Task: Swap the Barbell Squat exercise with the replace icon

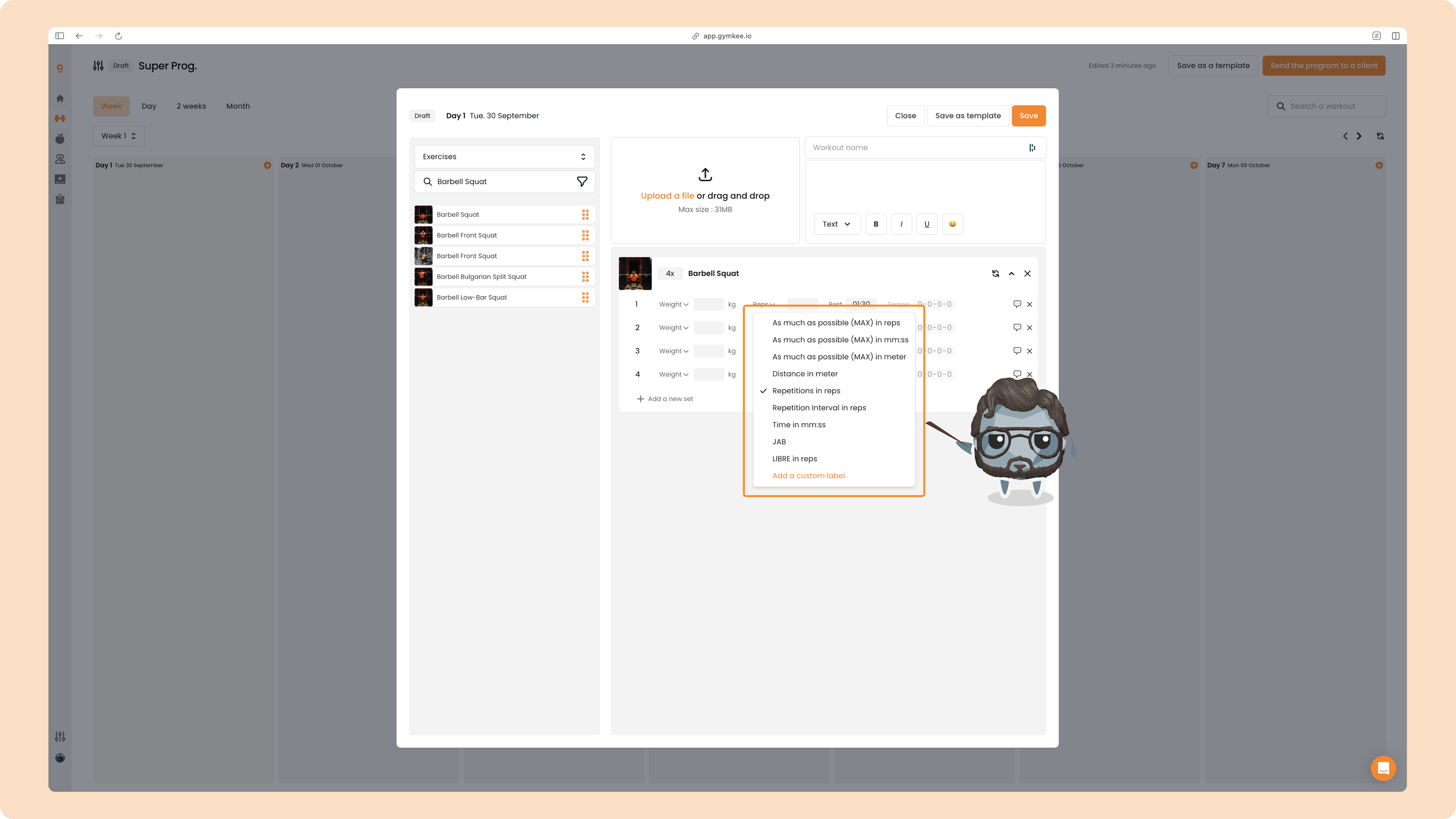Action: point(995,274)
